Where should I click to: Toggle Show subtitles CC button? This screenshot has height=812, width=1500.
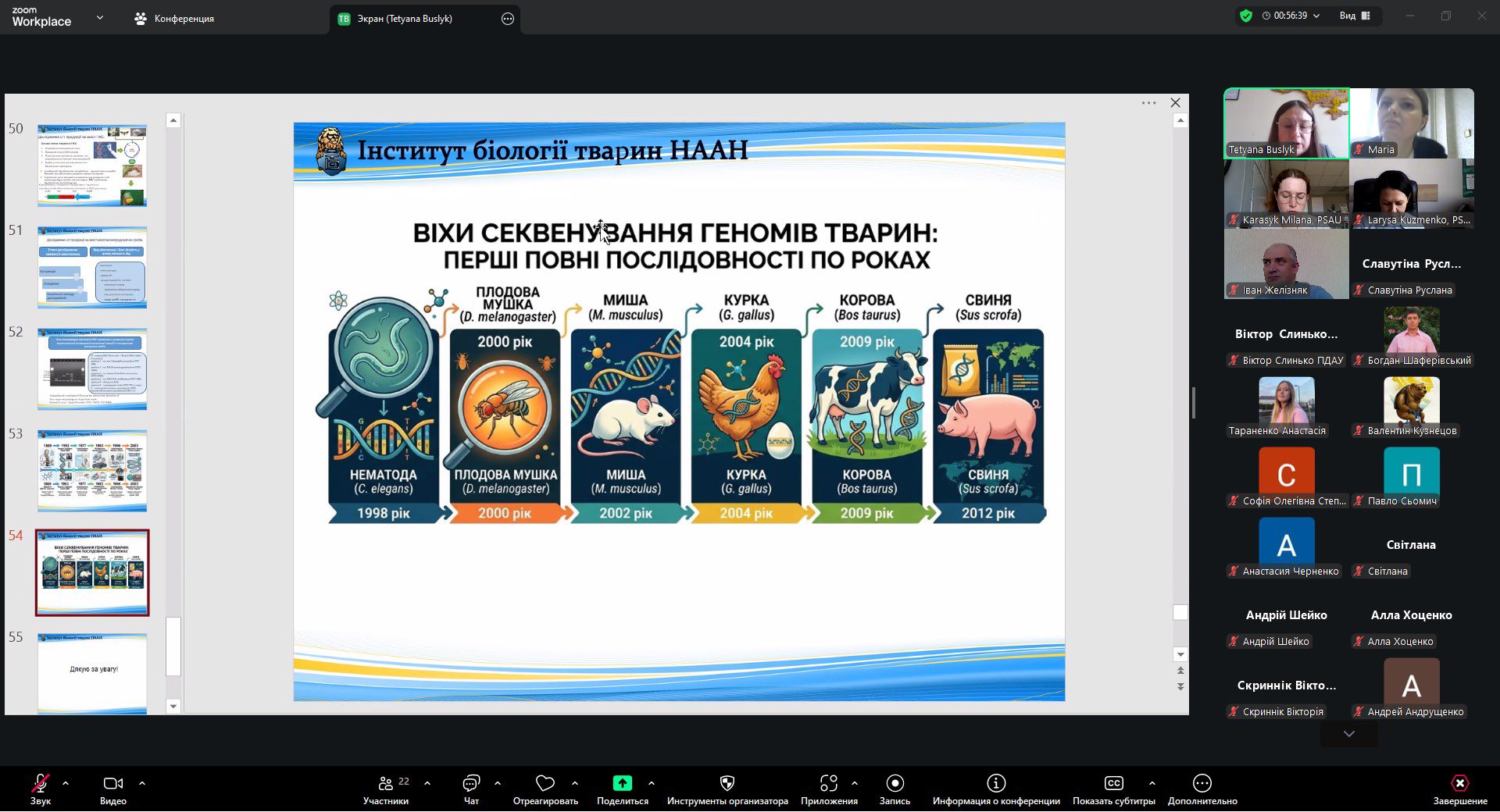1113,783
